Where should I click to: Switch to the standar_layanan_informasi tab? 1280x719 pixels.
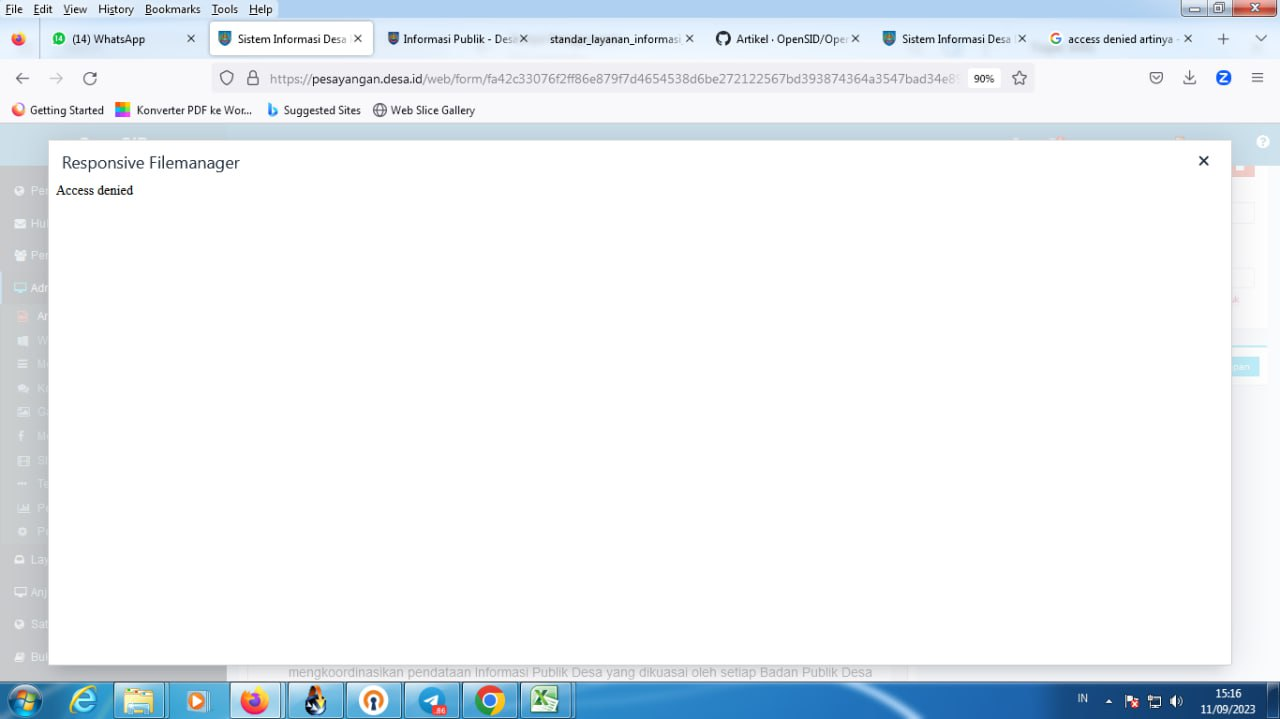pyautogui.click(x=620, y=39)
